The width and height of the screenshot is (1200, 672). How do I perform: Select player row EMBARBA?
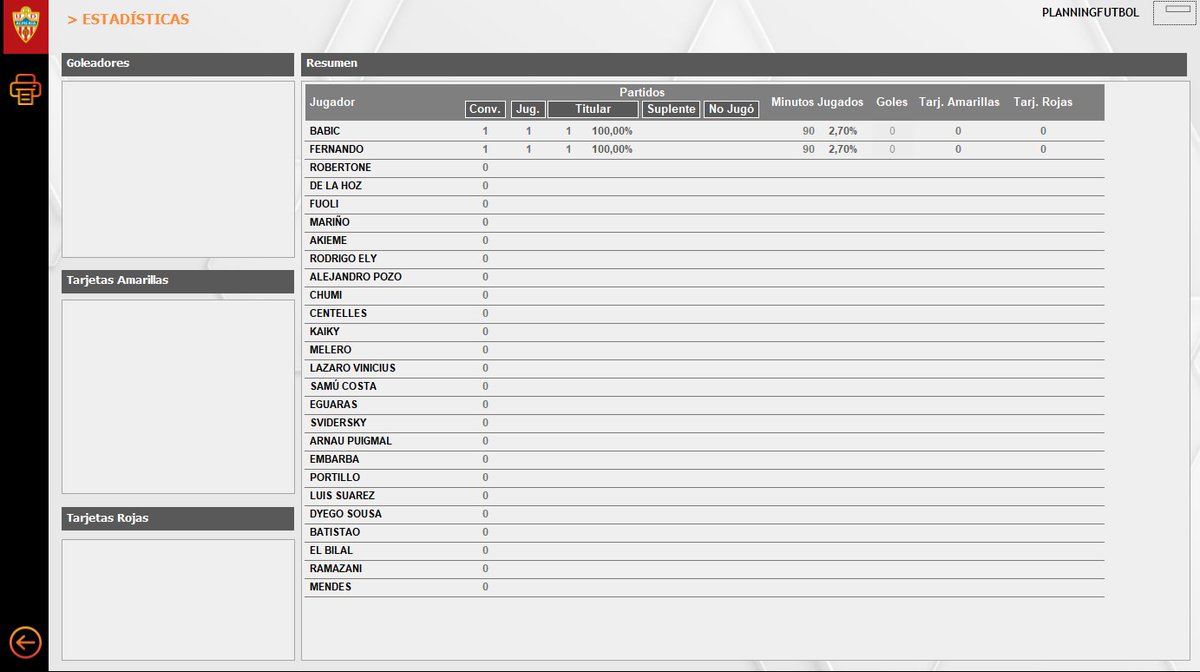pyautogui.click(x=705, y=460)
